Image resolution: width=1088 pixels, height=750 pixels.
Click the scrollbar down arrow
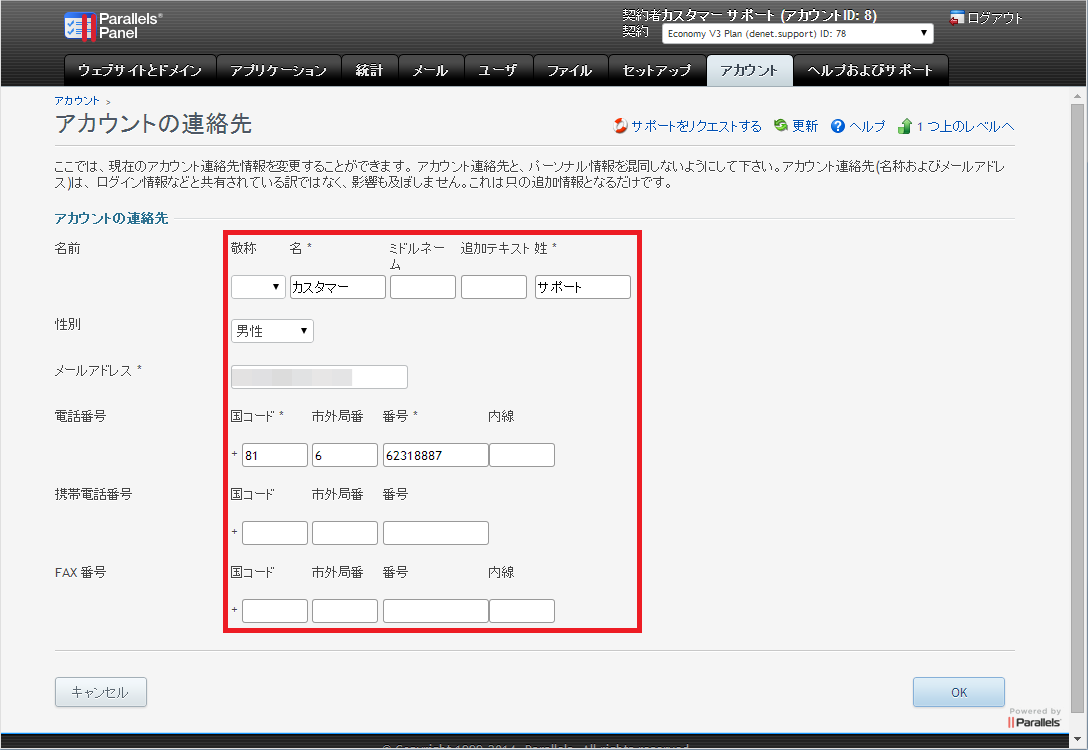click(1077, 738)
